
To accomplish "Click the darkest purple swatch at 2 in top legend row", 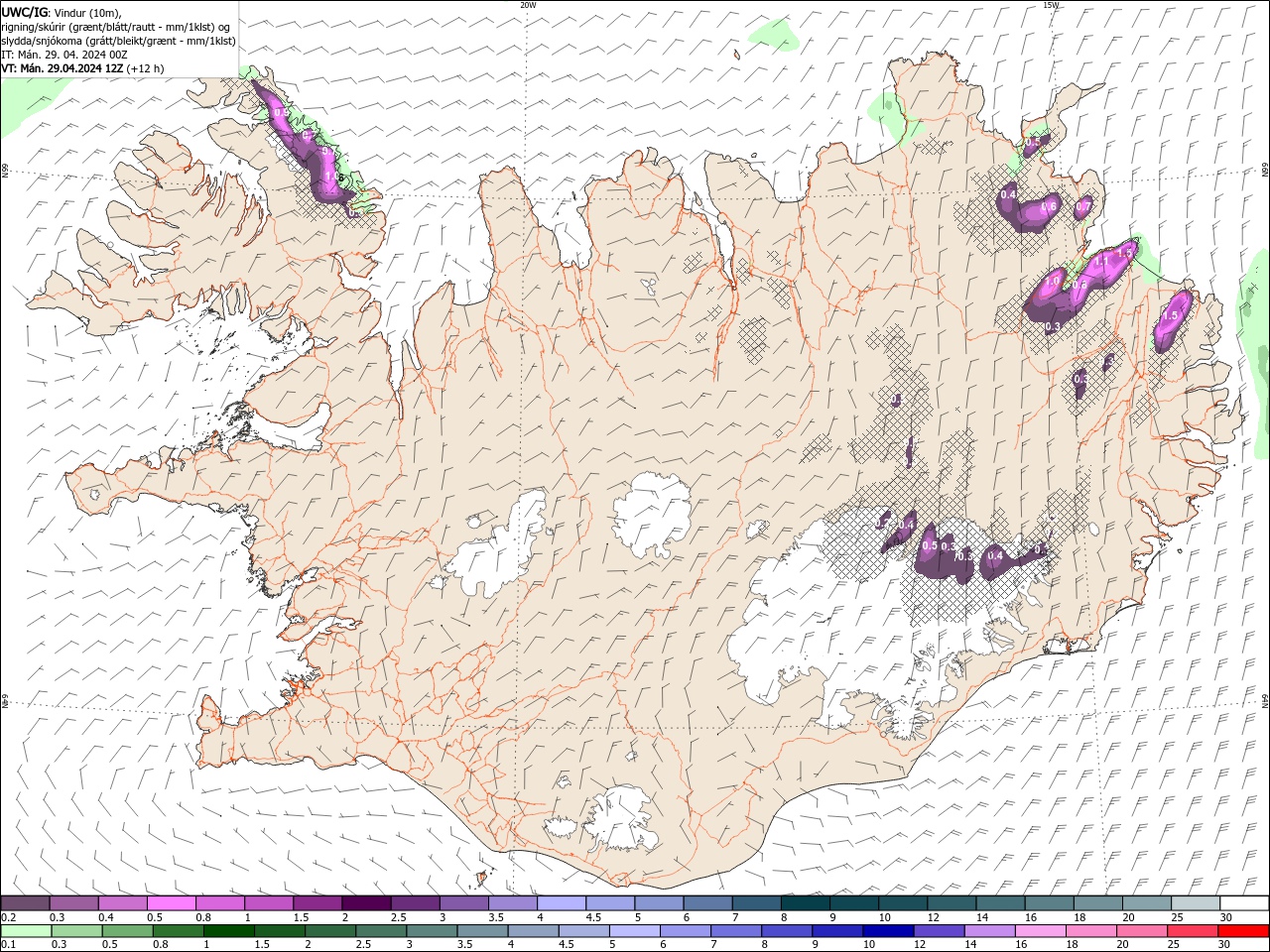I will tap(365, 903).
